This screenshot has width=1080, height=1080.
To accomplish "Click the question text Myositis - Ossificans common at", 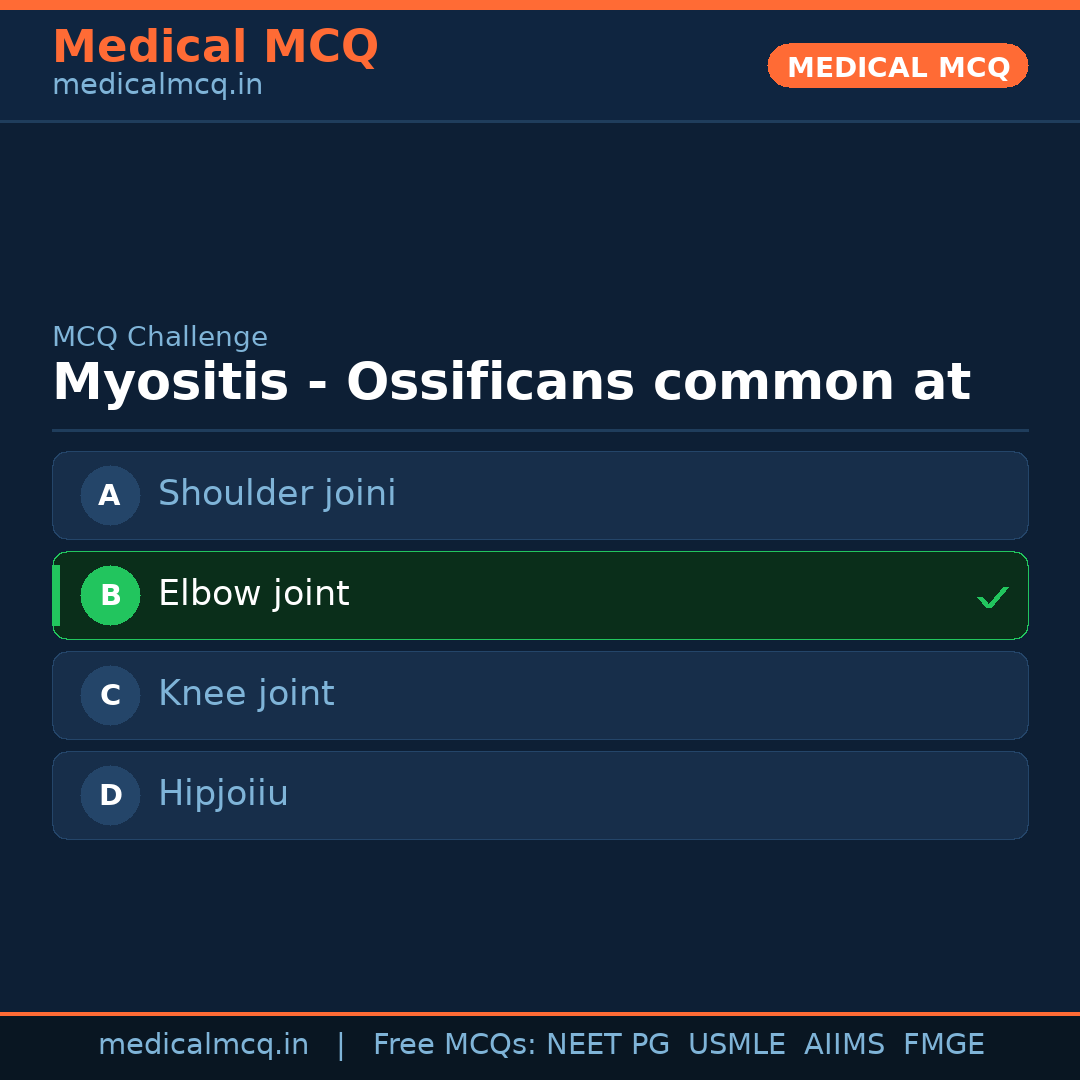I will (511, 381).
